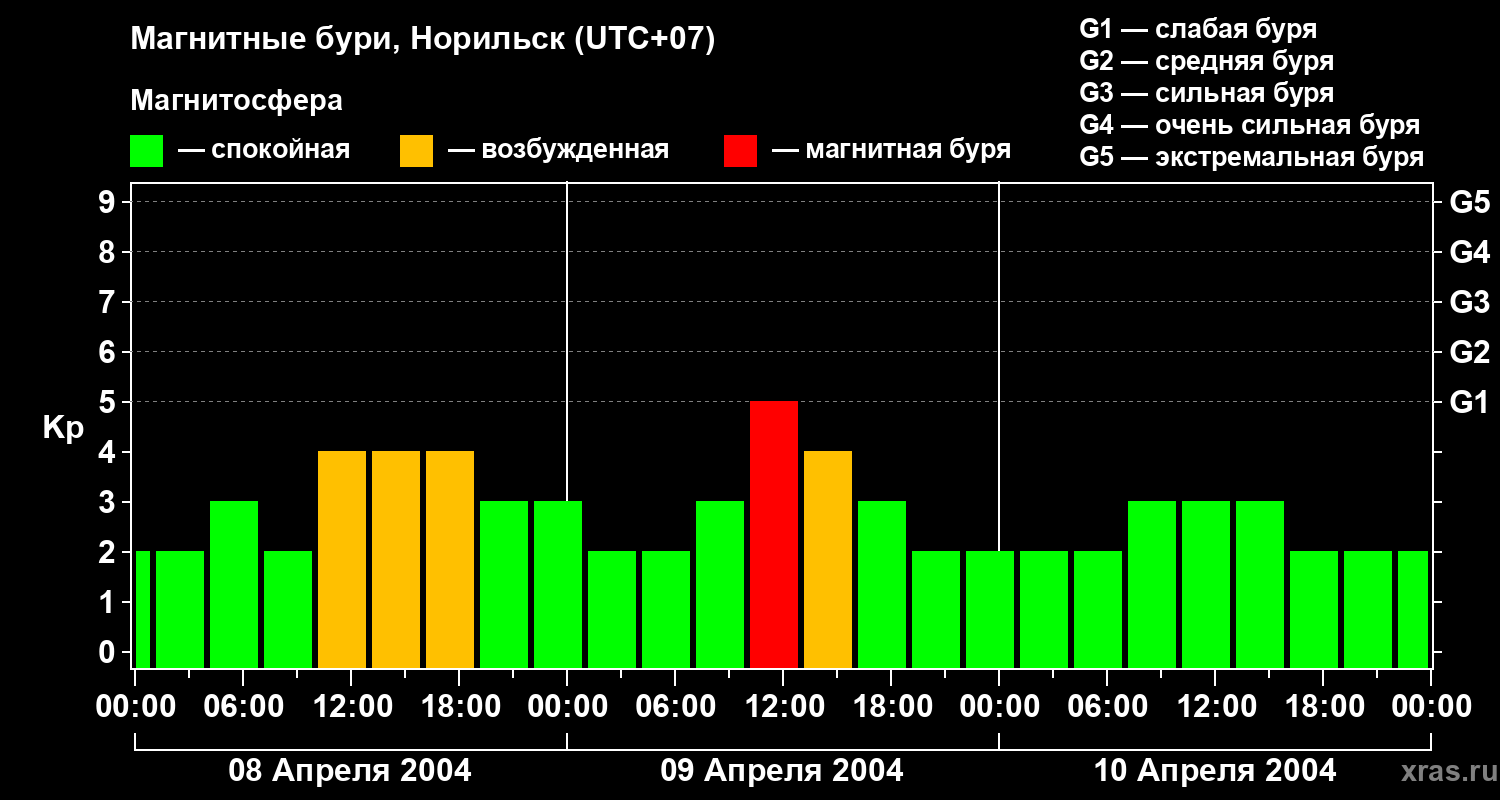
Task: Click the '— возбужденная' legend label
Action: (558, 150)
